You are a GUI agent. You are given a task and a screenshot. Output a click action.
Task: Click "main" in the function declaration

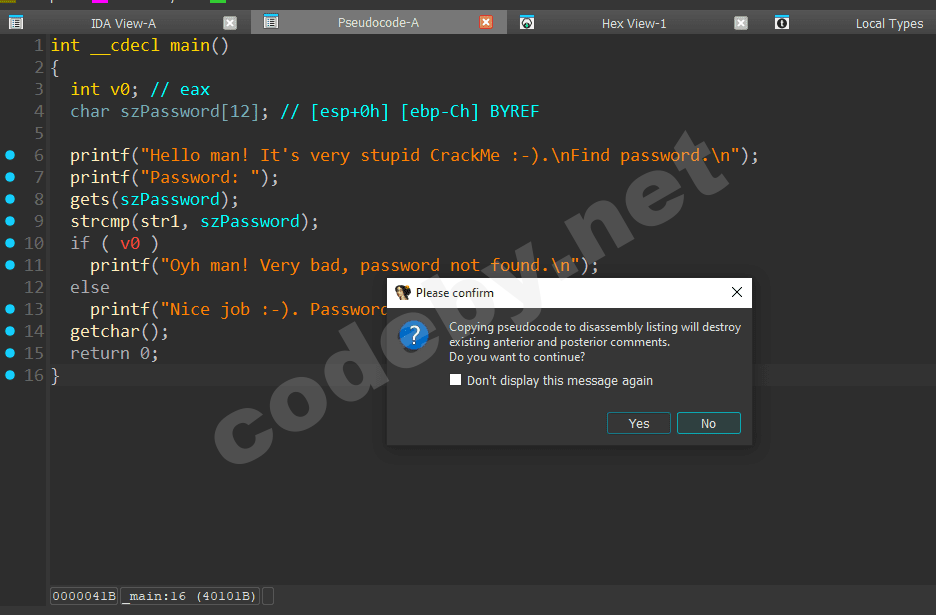[190, 45]
